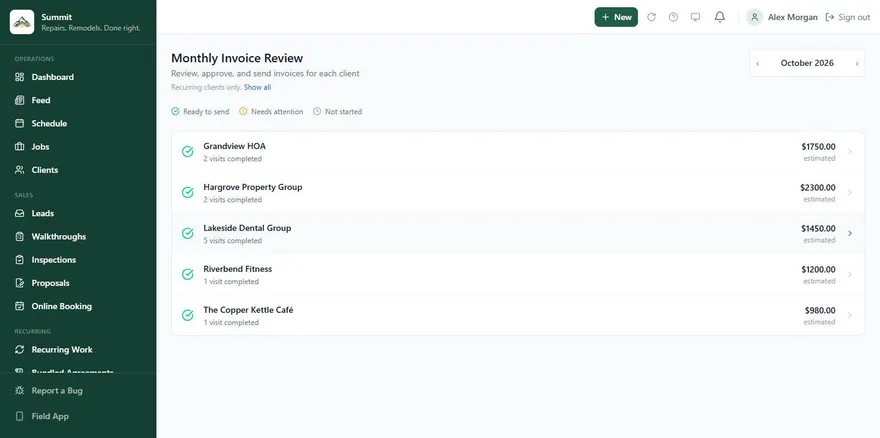This screenshot has width=880, height=438.
Task: Click the Field App phone icon
Action: 20,416
